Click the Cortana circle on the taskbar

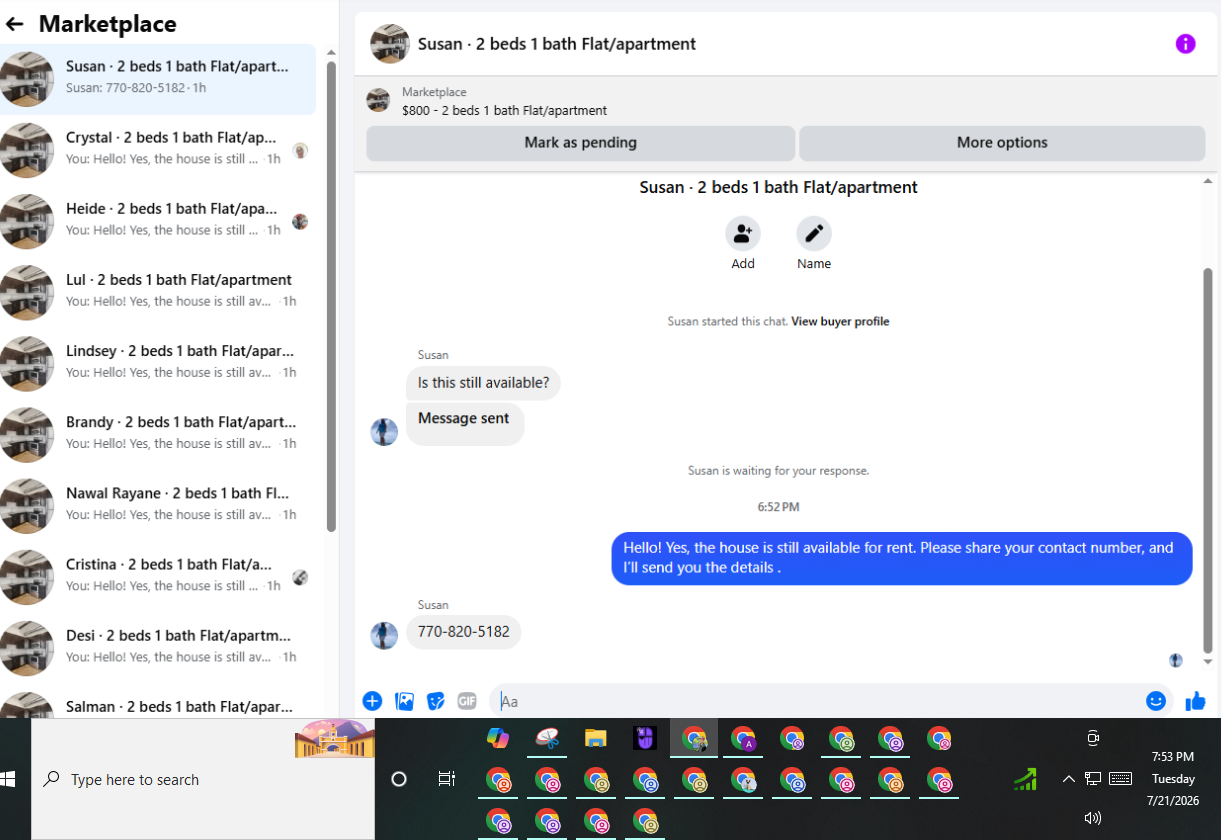(399, 779)
